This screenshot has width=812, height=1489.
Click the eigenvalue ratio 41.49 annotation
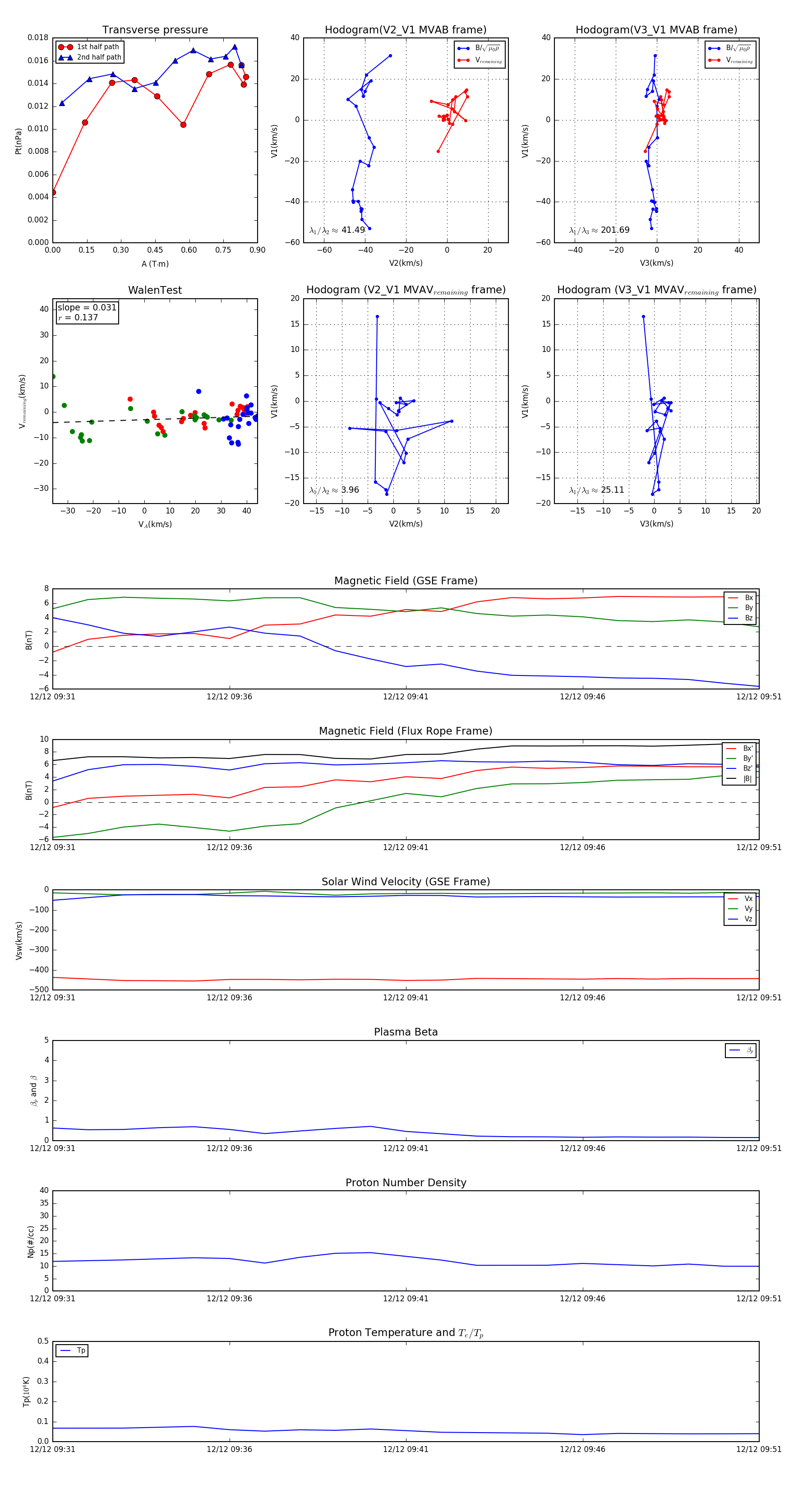[337, 230]
